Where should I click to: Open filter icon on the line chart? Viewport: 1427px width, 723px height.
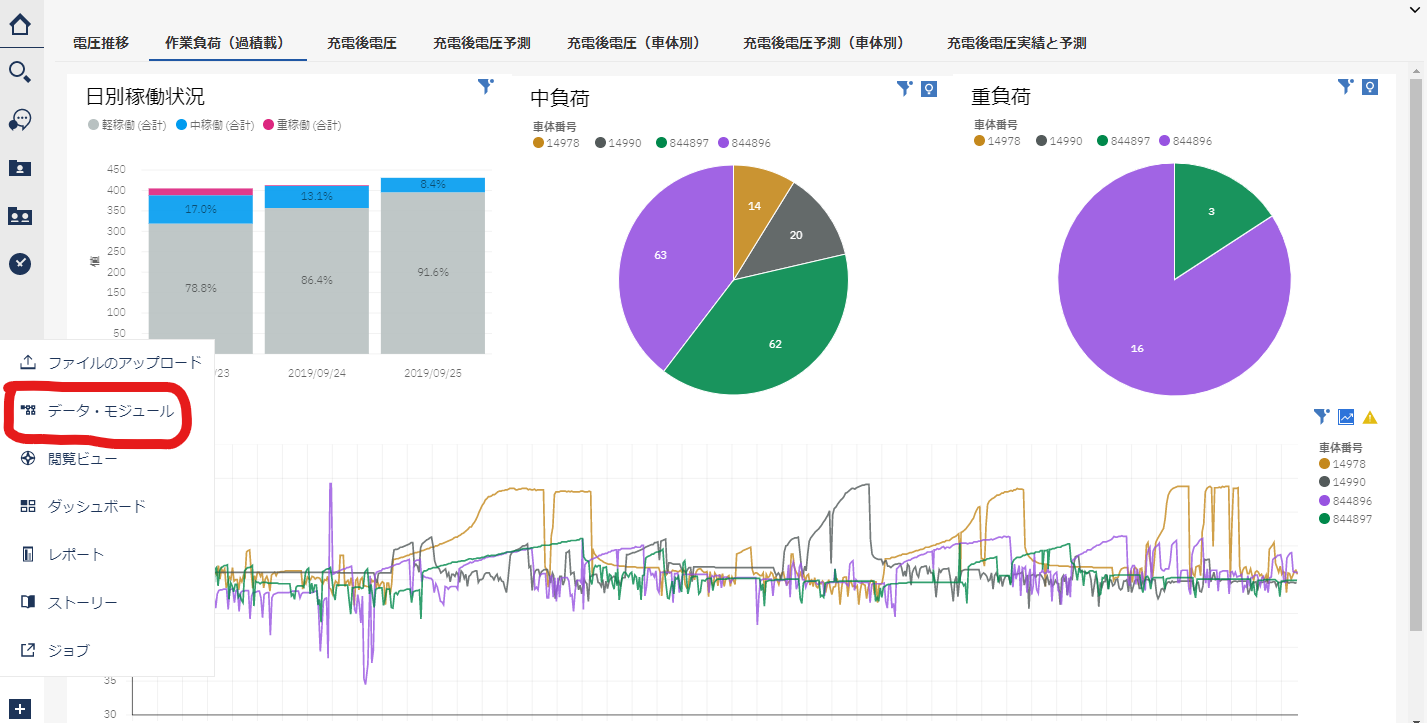tap(1322, 417)
